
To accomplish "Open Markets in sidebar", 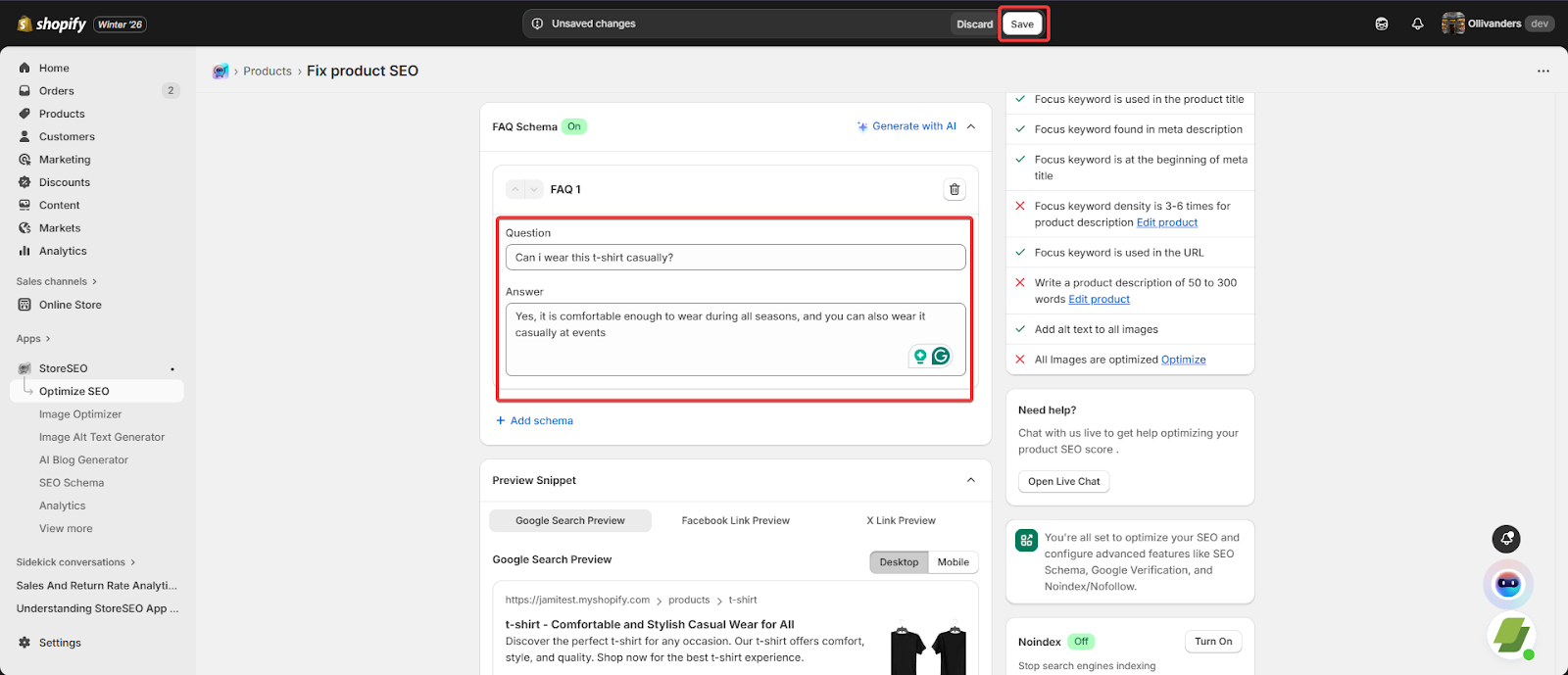I will pyautogui.click(x=60, y=228).
